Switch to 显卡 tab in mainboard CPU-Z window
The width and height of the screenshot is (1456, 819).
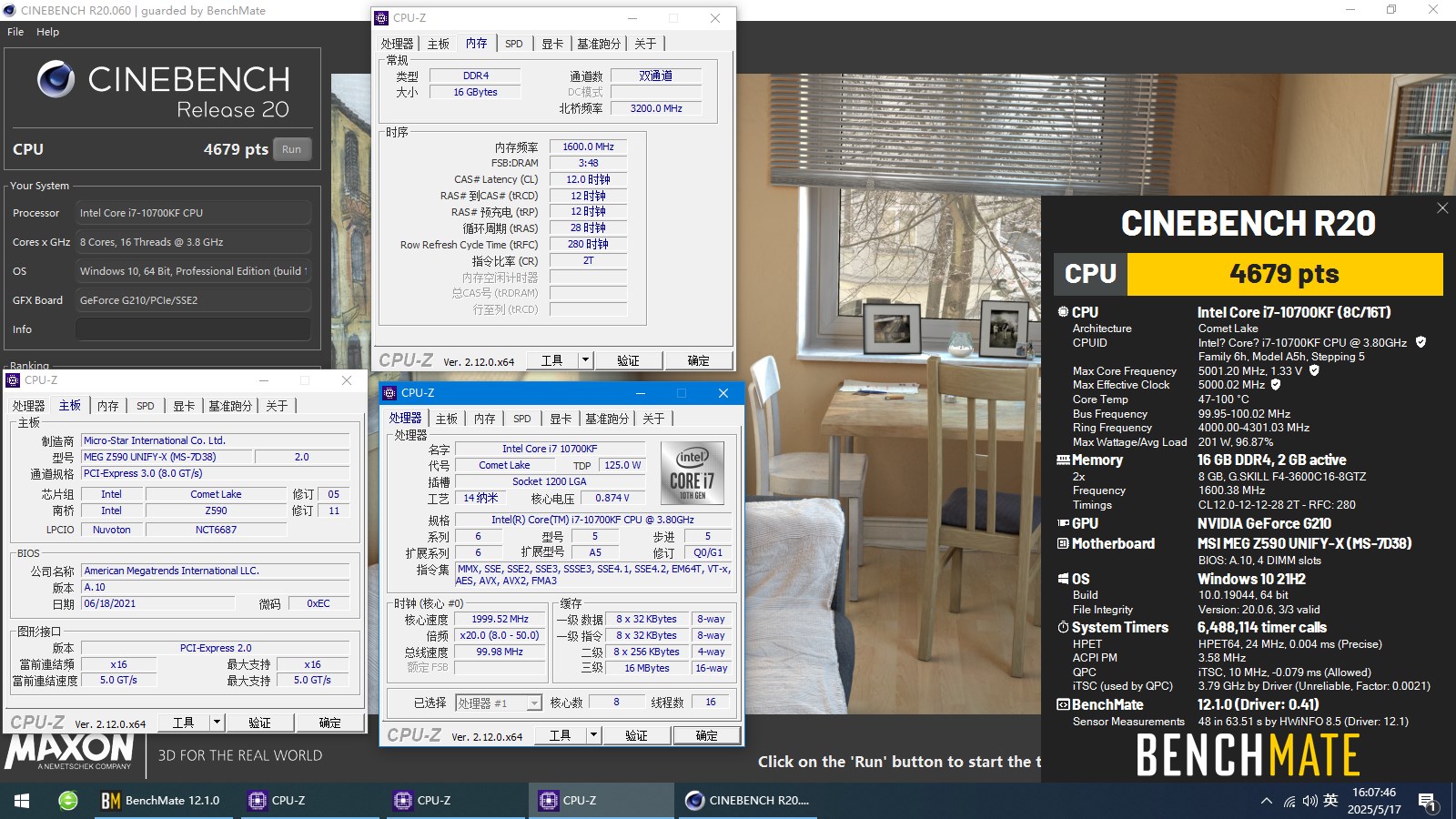[x=184, y=406]
